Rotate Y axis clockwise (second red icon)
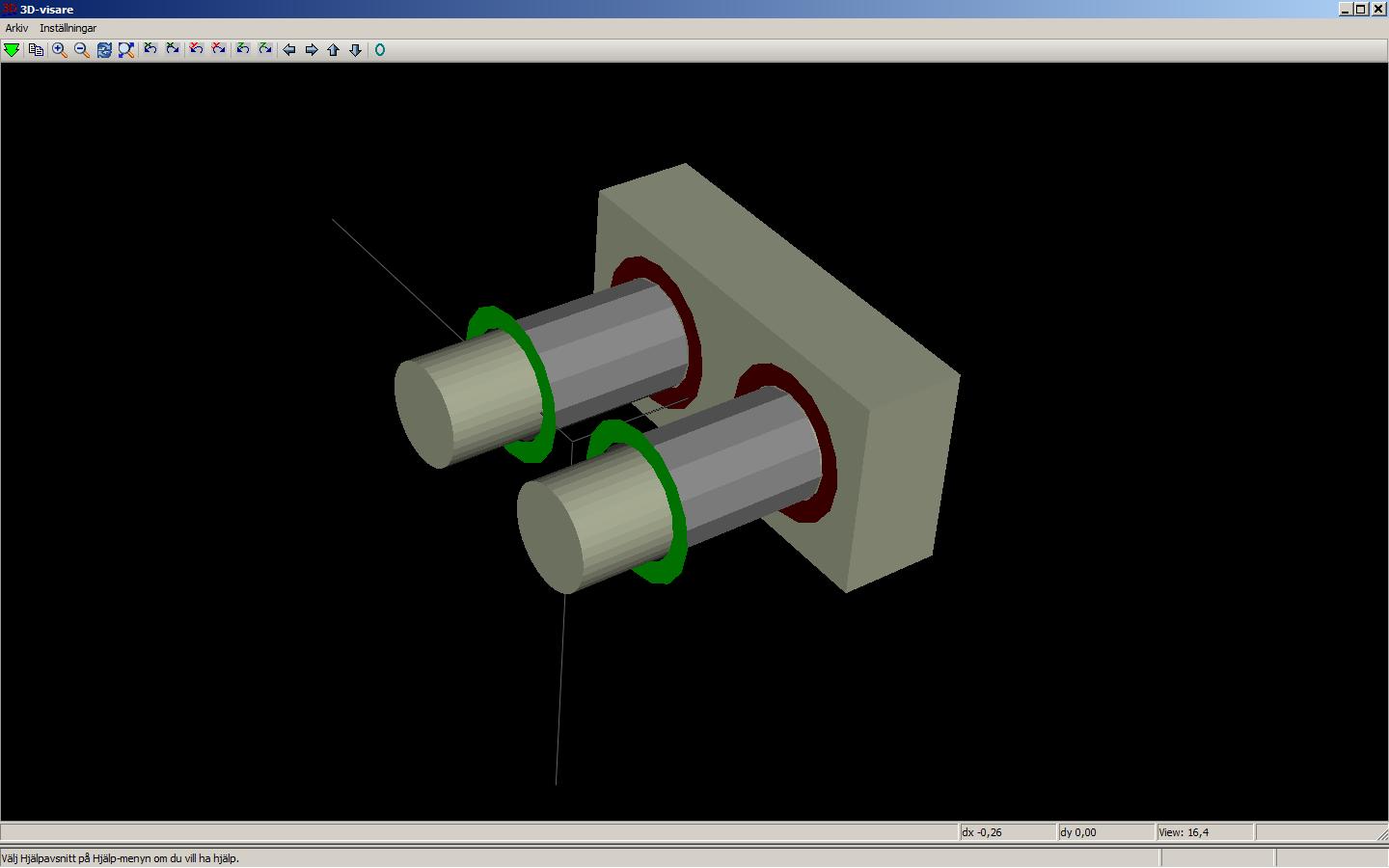 coord(219,49)
